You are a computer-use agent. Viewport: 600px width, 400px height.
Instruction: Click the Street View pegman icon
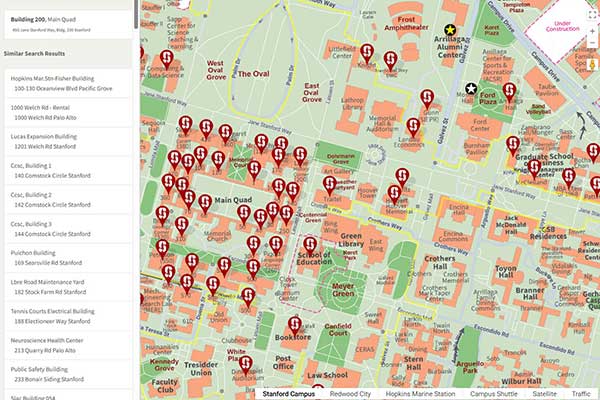(x=591, y=64)
